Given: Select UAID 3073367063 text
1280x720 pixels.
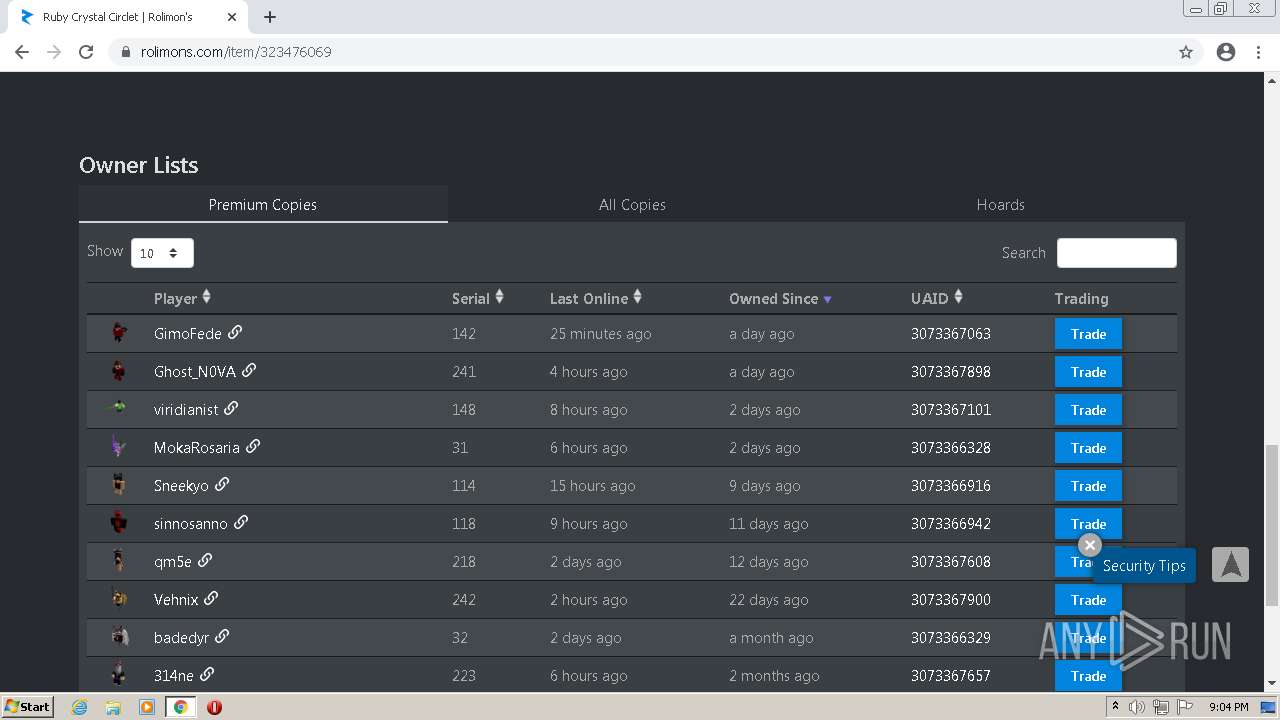Looking at the screenshot, I should tap(951, 334).
